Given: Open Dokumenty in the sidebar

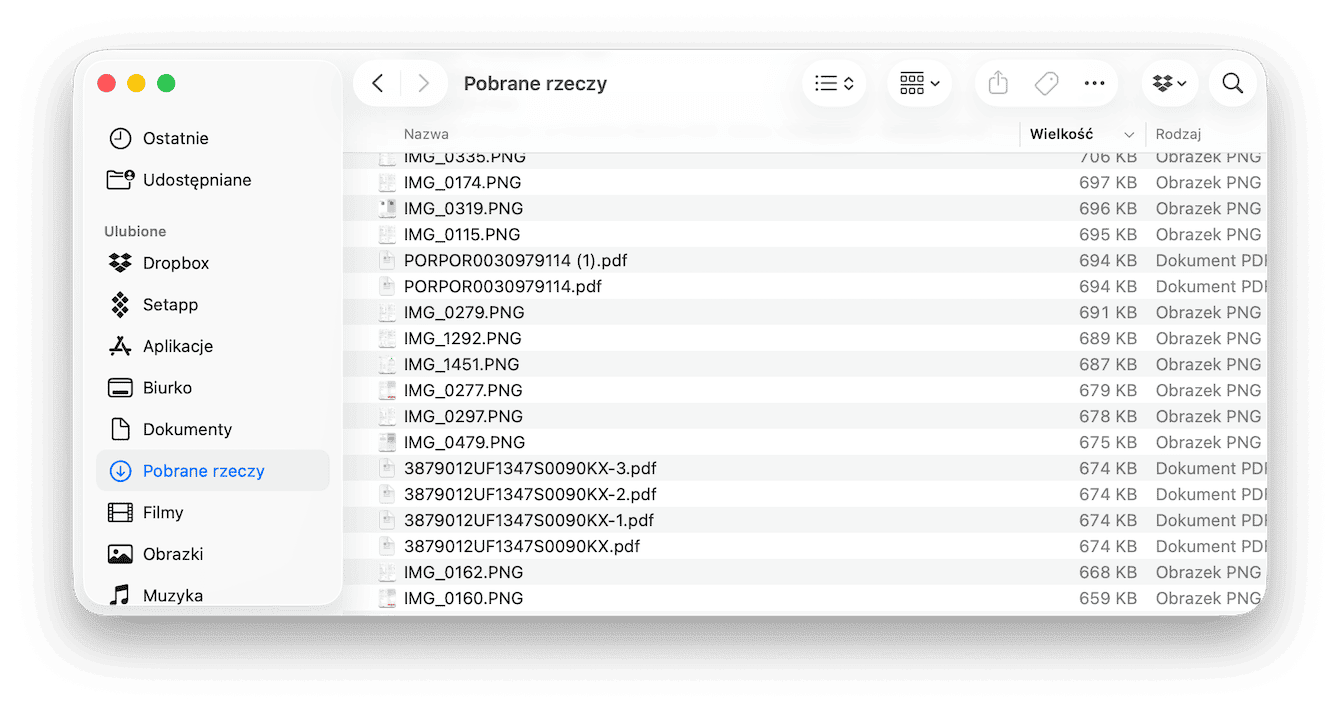Looking at the screenshot, I should pyautogui.click(x=213, y=429).
